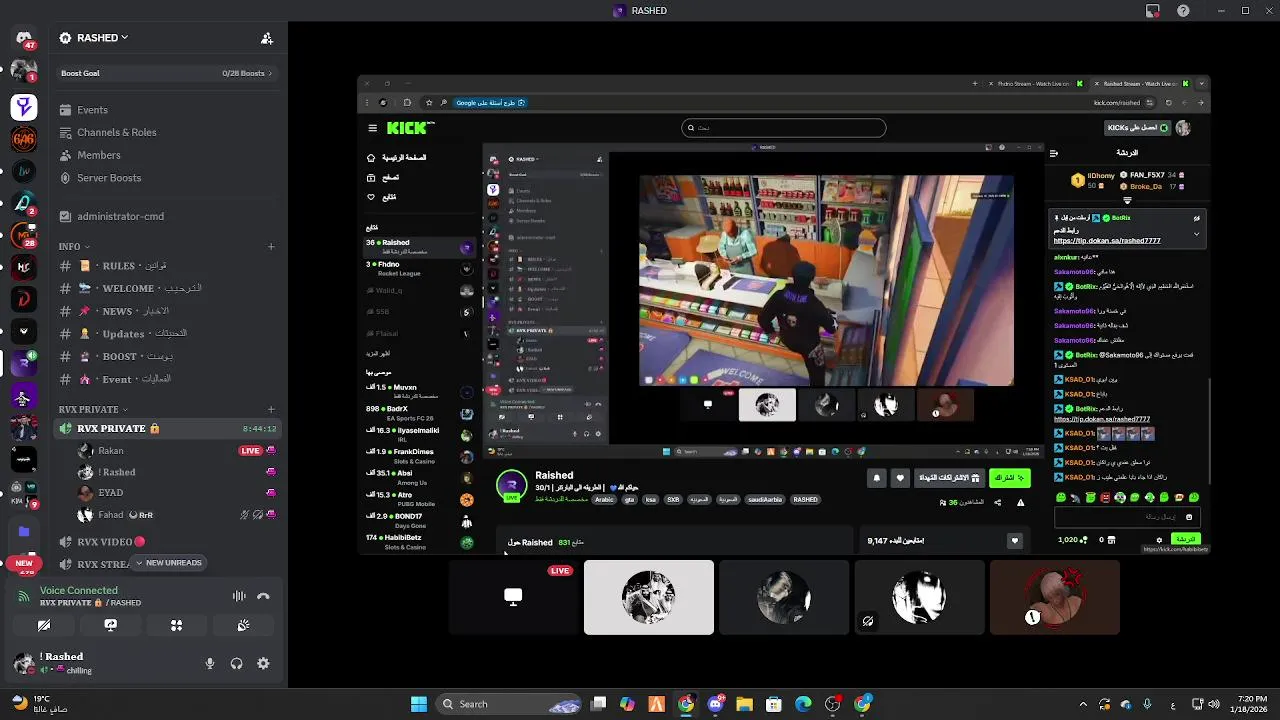The width and height of the screenshot is (1280, 720).
Task: Click the Kick search bar in stream
Action: coord(783,128)
